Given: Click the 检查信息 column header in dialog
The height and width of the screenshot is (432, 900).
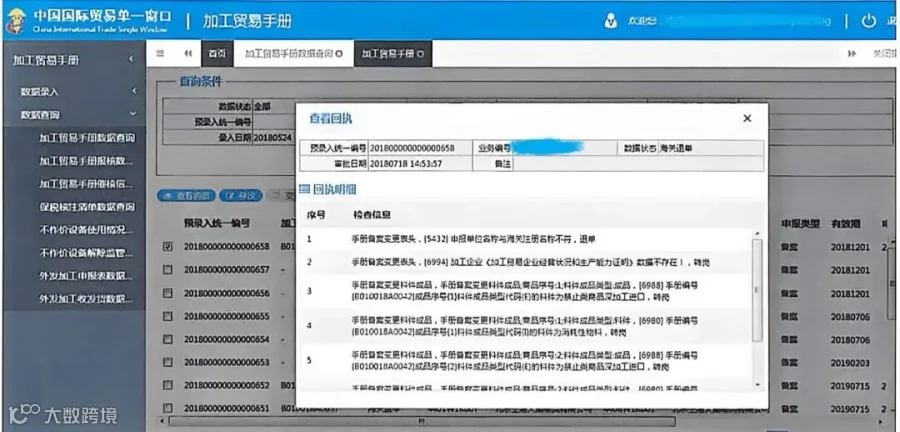Looking at the screenshot, I should [x=372, y=215].
